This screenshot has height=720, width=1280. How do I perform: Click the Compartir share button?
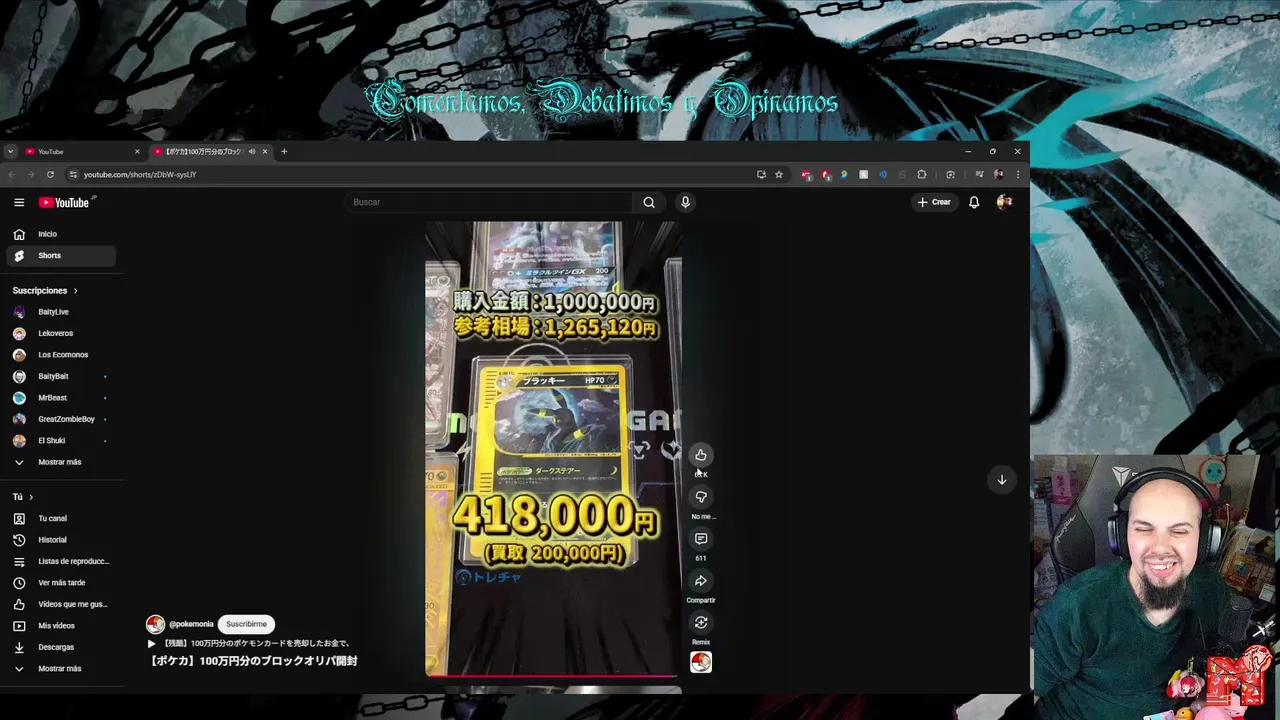pos(701,581)
